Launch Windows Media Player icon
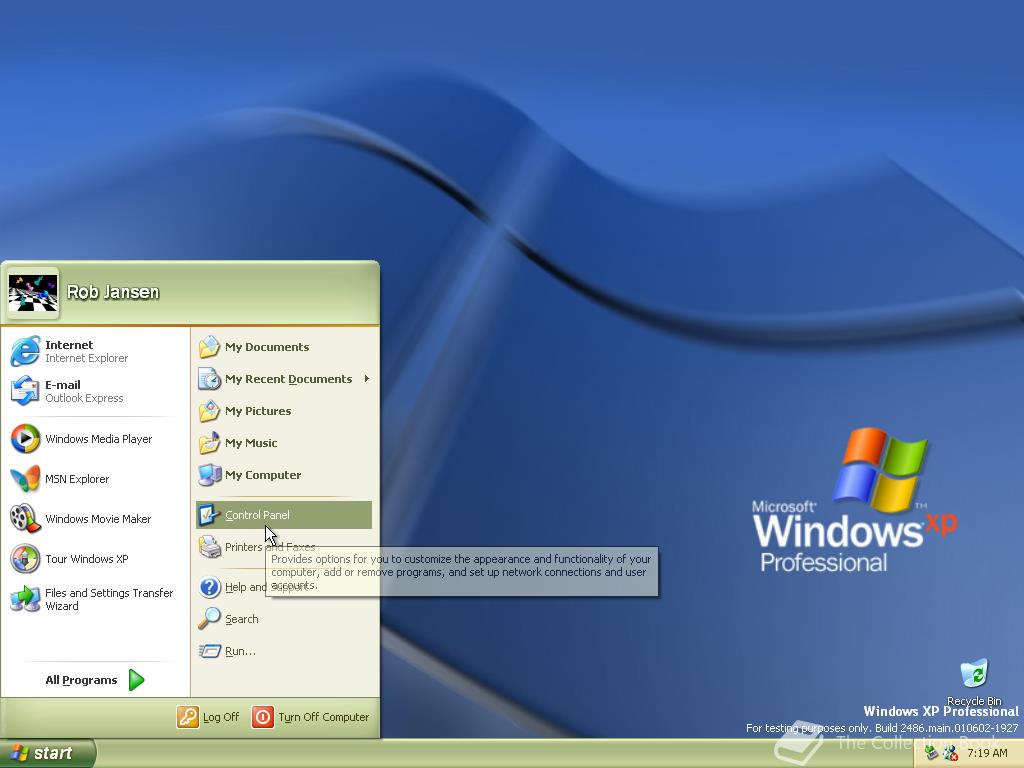This screenshot has width=1024, height=768. (x=25, y=439)
